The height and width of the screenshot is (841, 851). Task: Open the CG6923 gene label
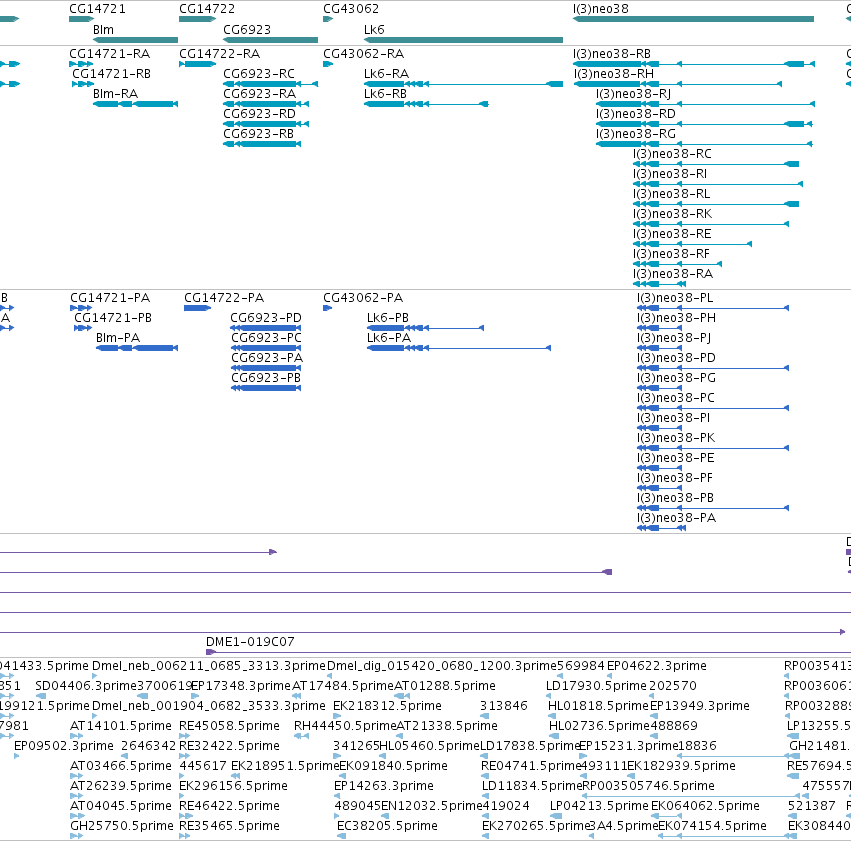[246, 29]
